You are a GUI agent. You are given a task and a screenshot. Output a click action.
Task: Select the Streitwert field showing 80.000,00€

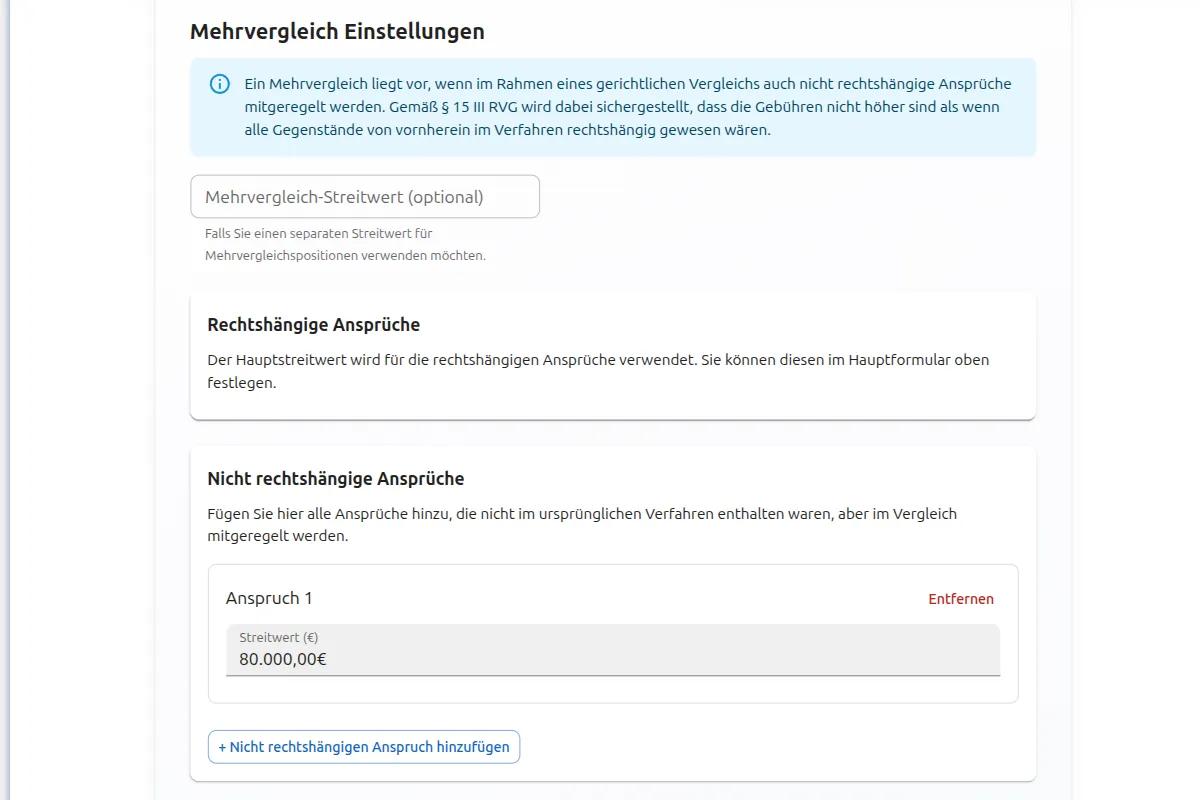[612, 659]
